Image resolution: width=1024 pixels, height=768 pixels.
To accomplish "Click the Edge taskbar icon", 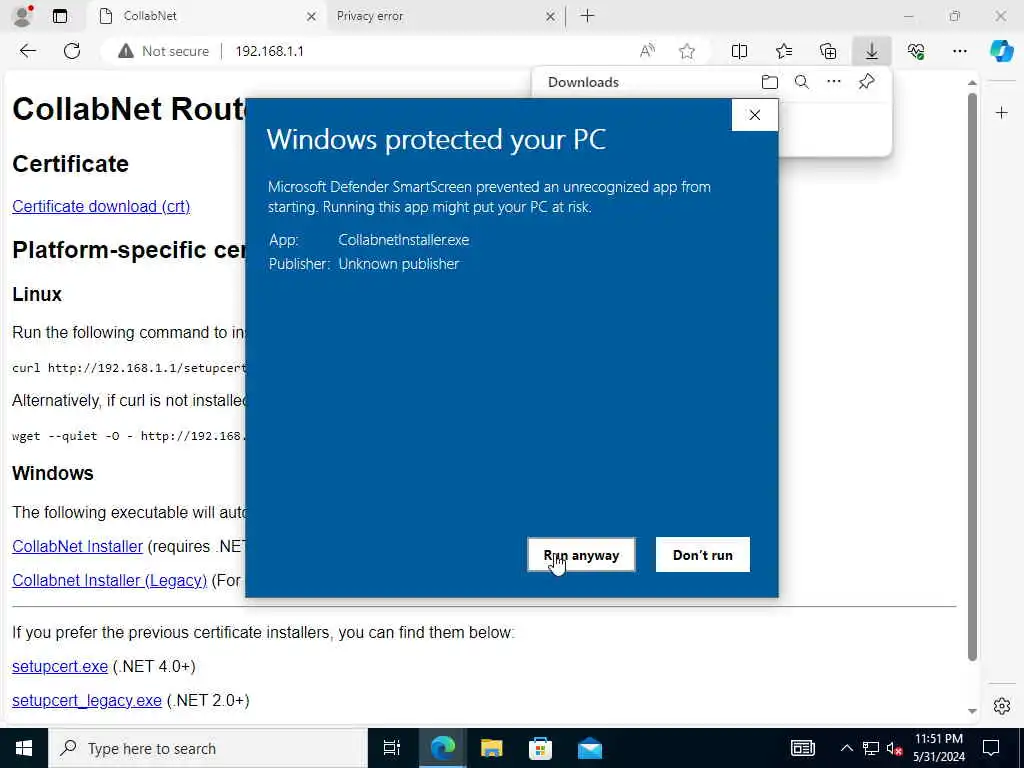I will (x=443, y=748).
